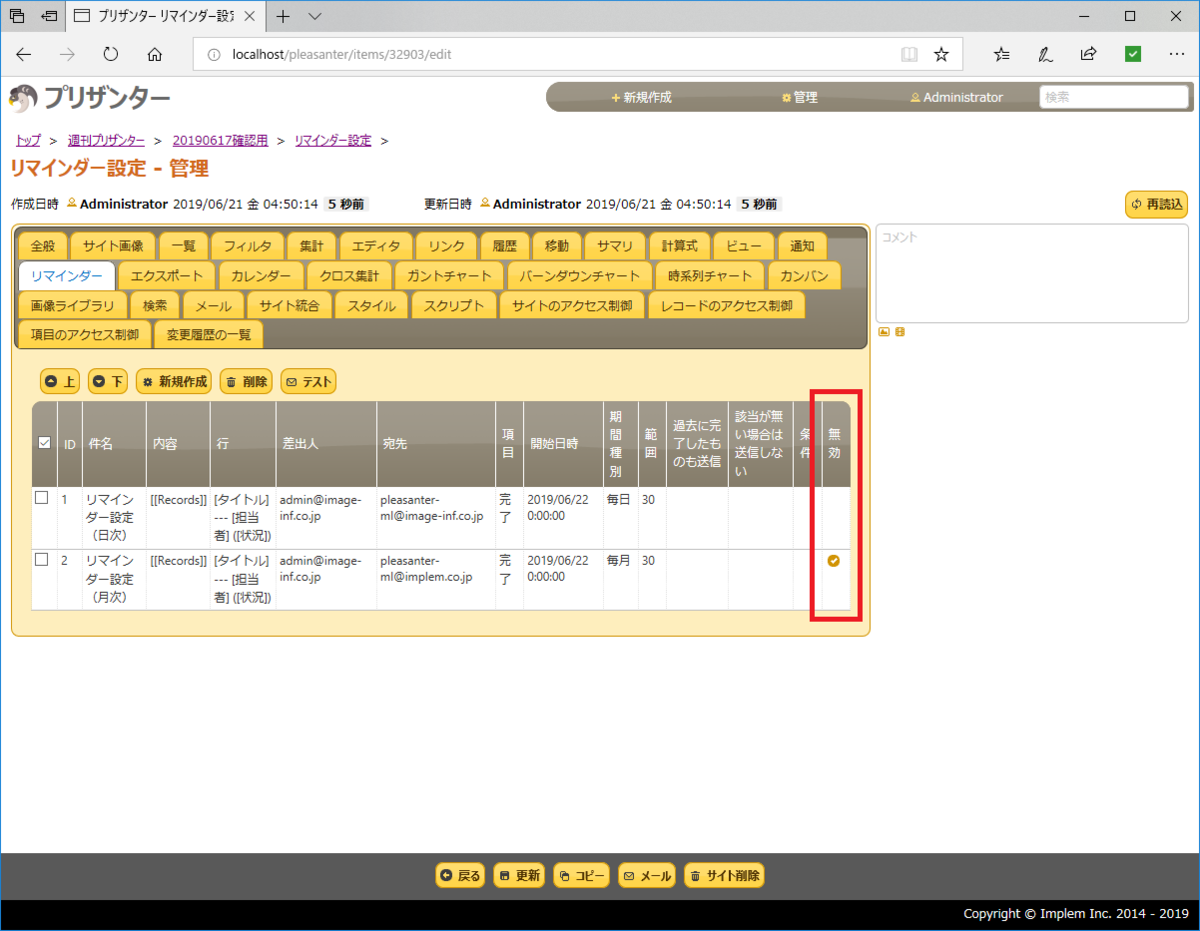Insert an image using the picture icon

[883, 331]
